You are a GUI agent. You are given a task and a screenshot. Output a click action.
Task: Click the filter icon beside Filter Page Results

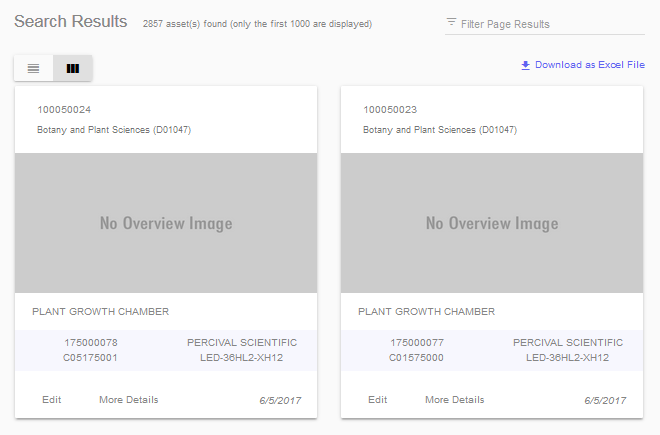pos(452,23)
